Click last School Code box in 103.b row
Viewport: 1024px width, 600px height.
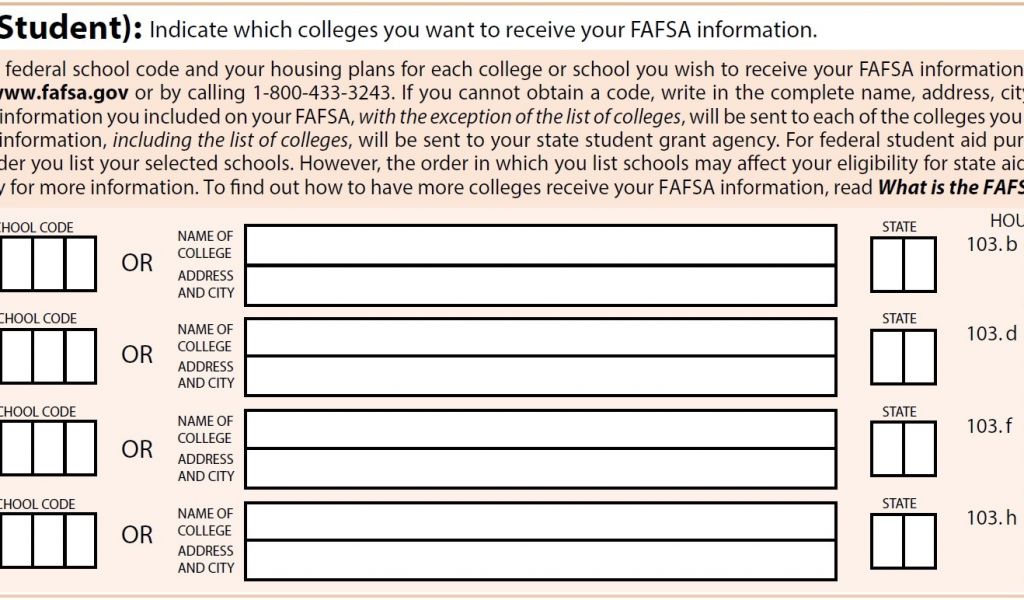tap(80, 264)
